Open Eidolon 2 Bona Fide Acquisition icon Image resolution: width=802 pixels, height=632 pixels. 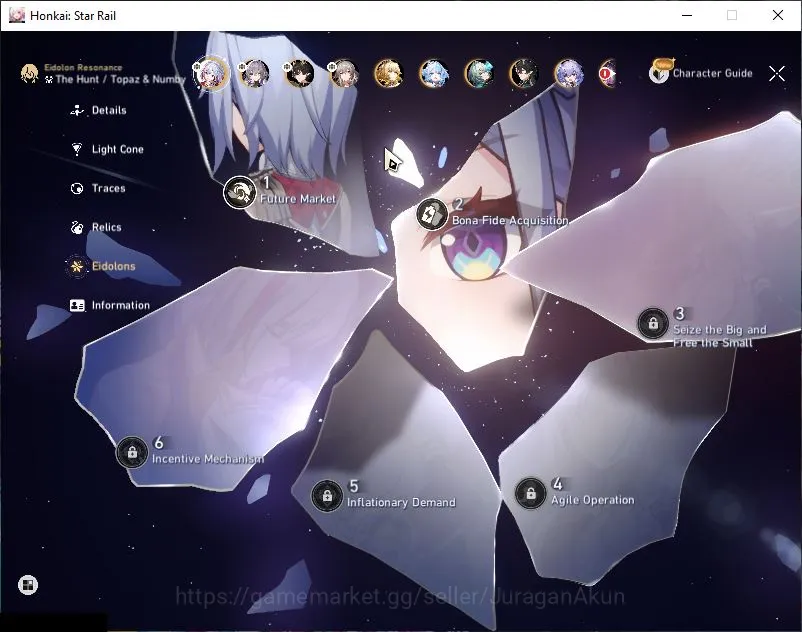pyautogui.click(x=432, y=214)
